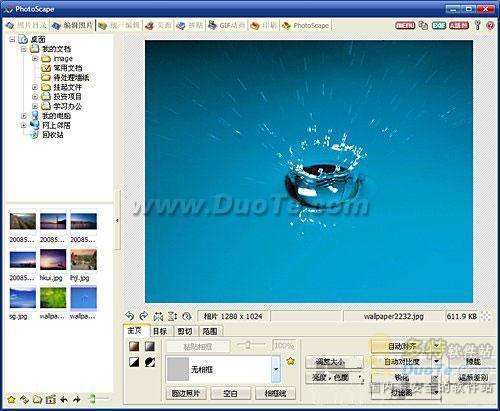Click the 空白 button under the frame selector
The image size is (500, 411).
(x=231, y=393)
